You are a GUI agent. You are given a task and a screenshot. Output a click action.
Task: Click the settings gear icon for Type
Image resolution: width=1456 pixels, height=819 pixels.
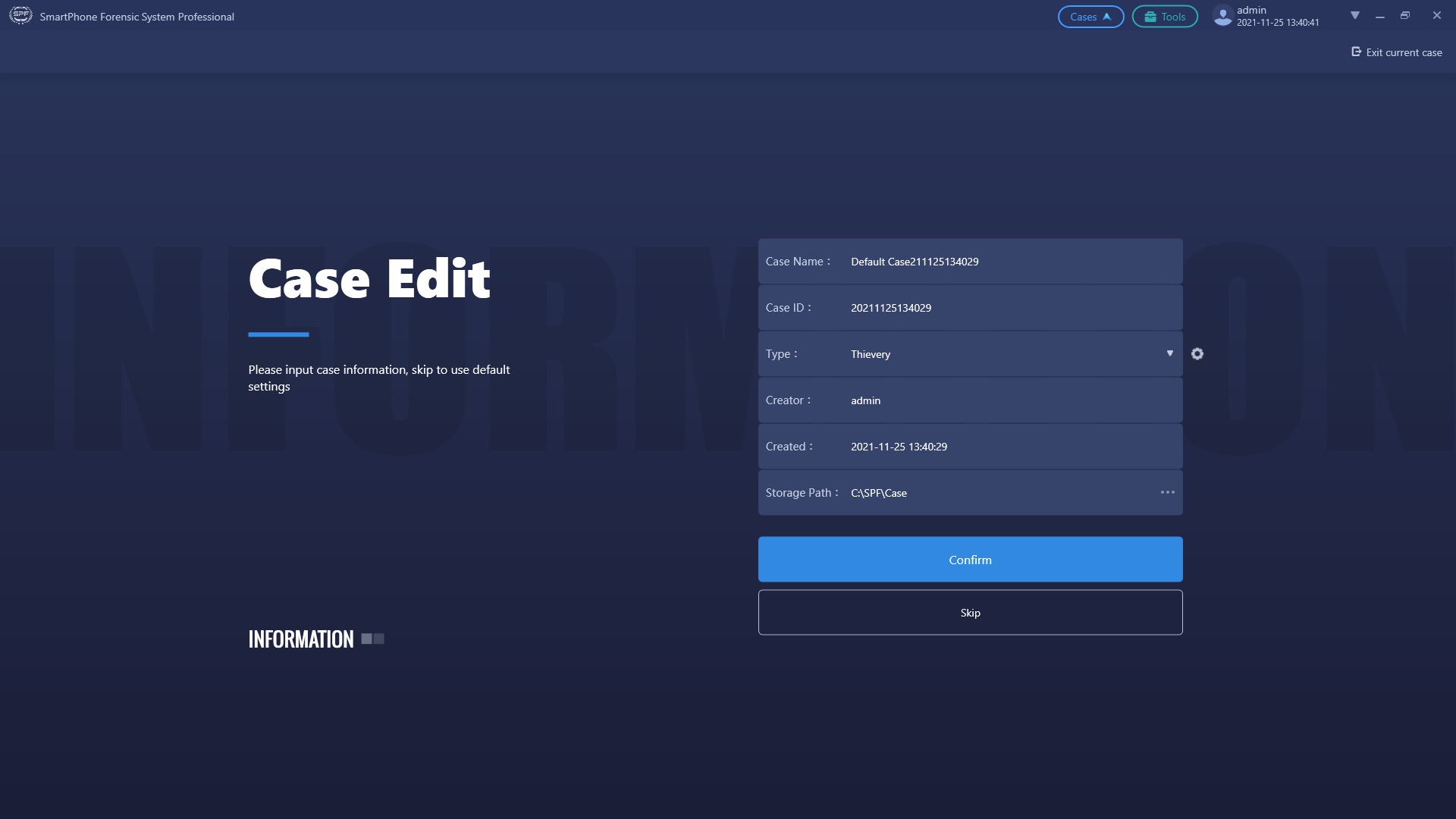[x=1198, y=354]
